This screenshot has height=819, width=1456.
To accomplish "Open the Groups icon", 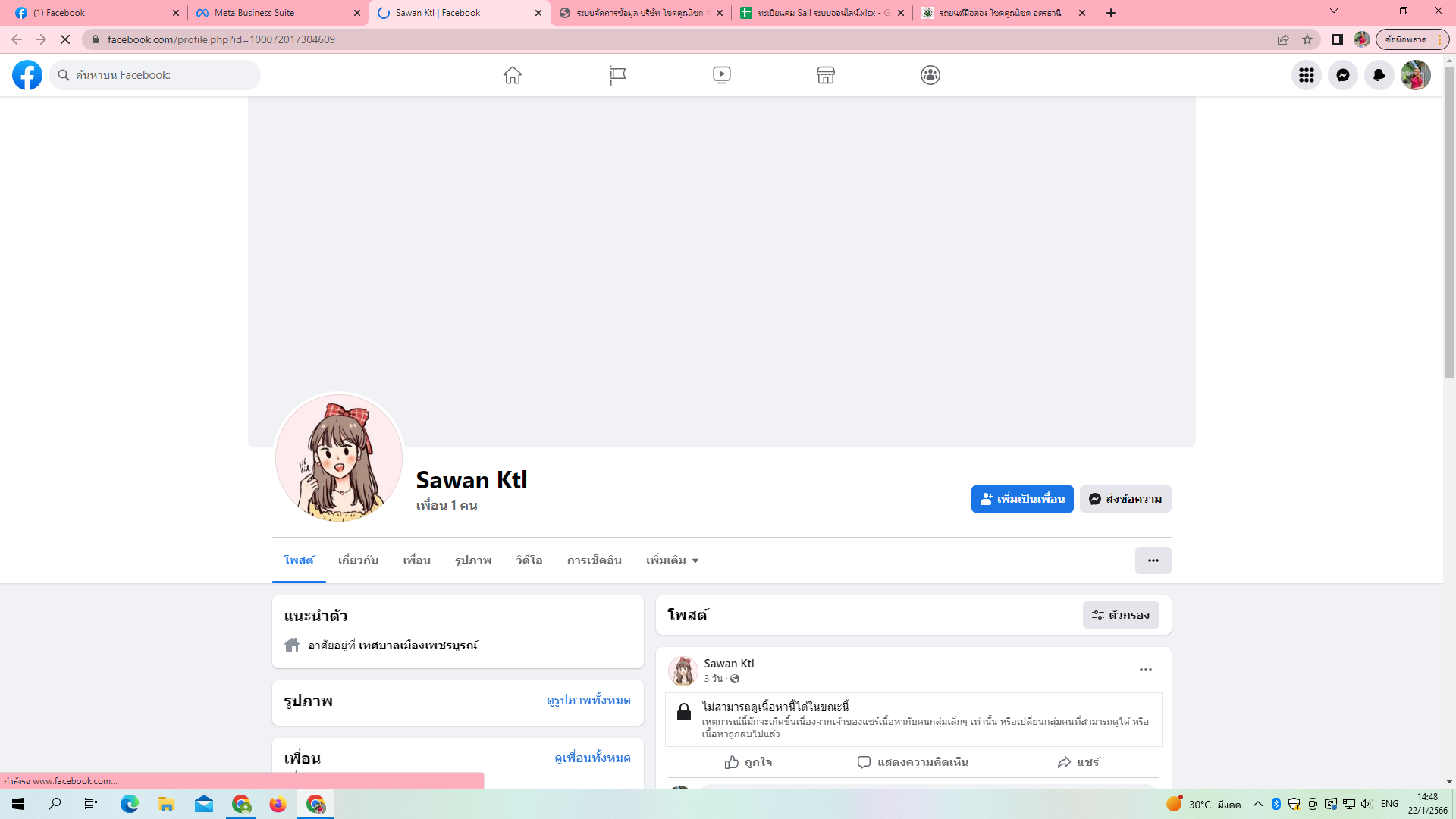I will point(930,75).
